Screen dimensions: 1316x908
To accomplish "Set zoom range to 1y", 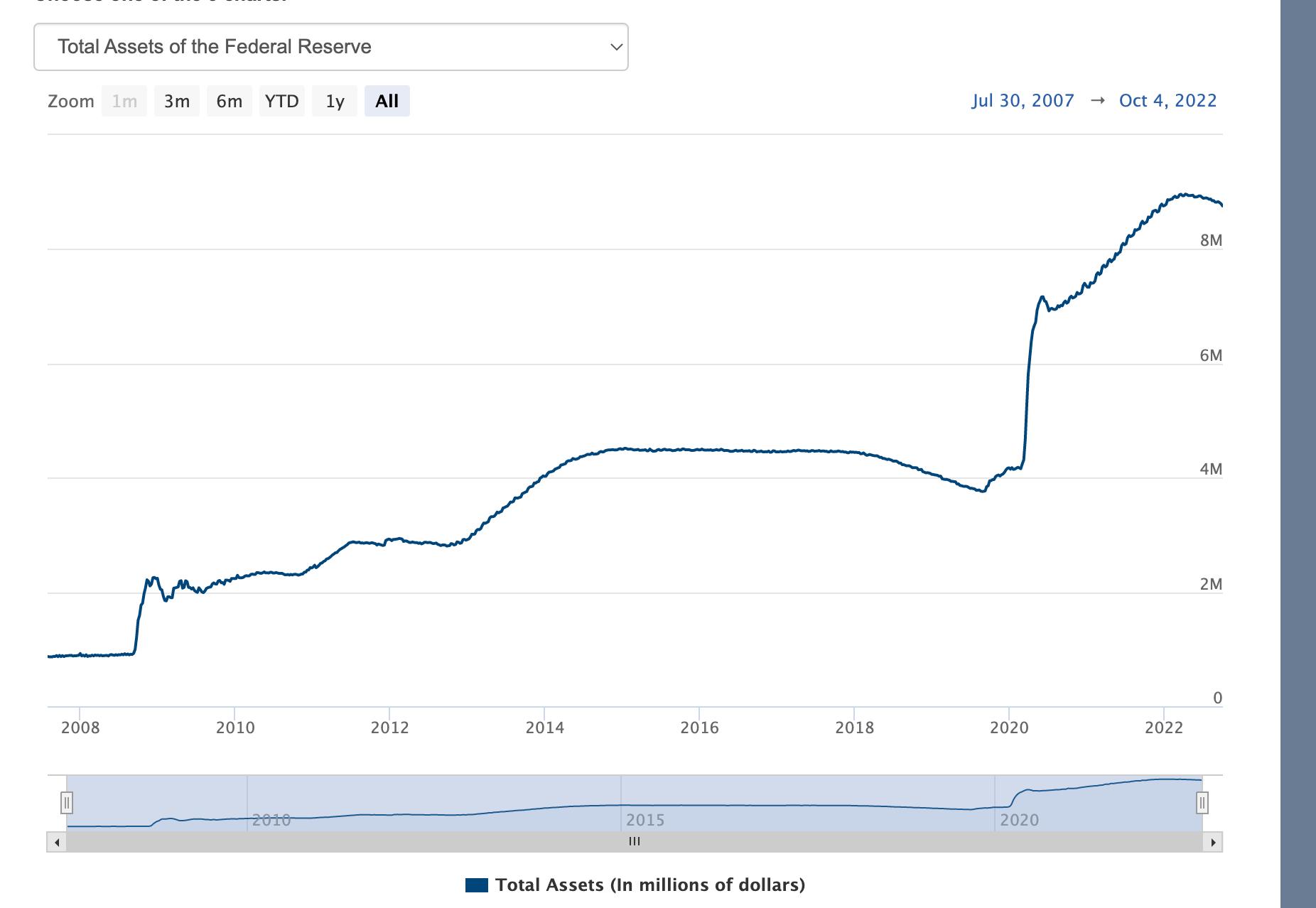I will pyautogui.click(x=335, y=101).
